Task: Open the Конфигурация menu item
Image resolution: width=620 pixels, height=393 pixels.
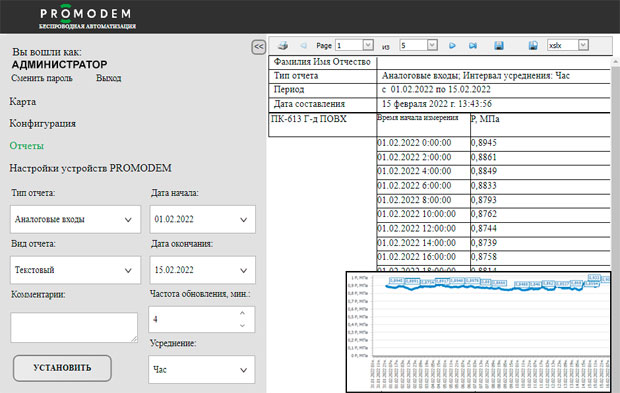Action: point(42,124)
